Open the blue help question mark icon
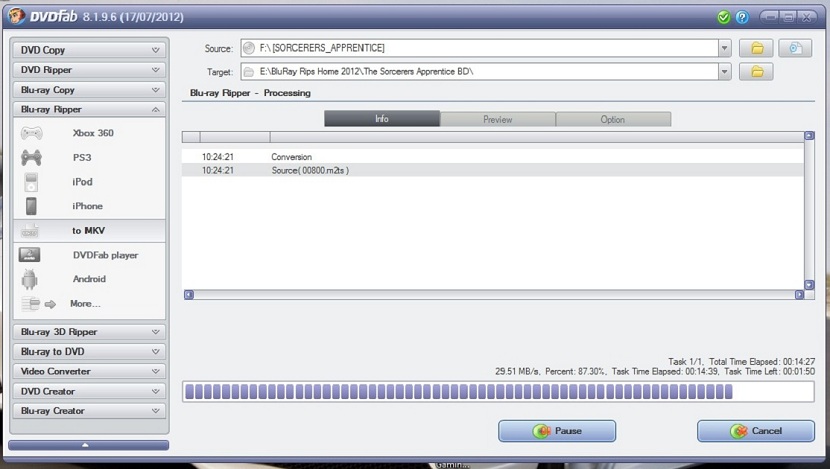The image size is (830, 469). (742, 17)
